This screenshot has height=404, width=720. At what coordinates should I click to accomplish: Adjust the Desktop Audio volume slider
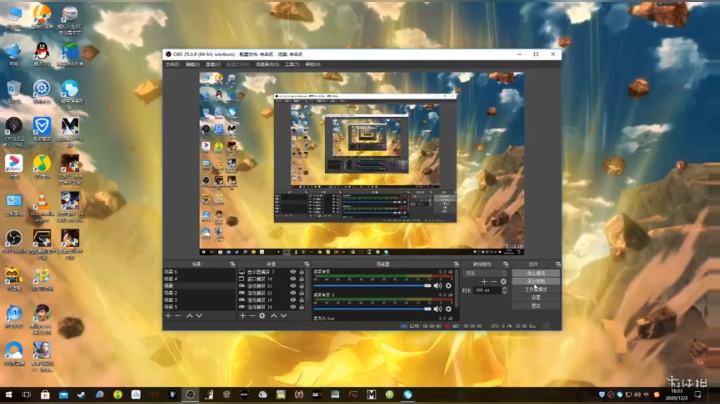point(372,286)
